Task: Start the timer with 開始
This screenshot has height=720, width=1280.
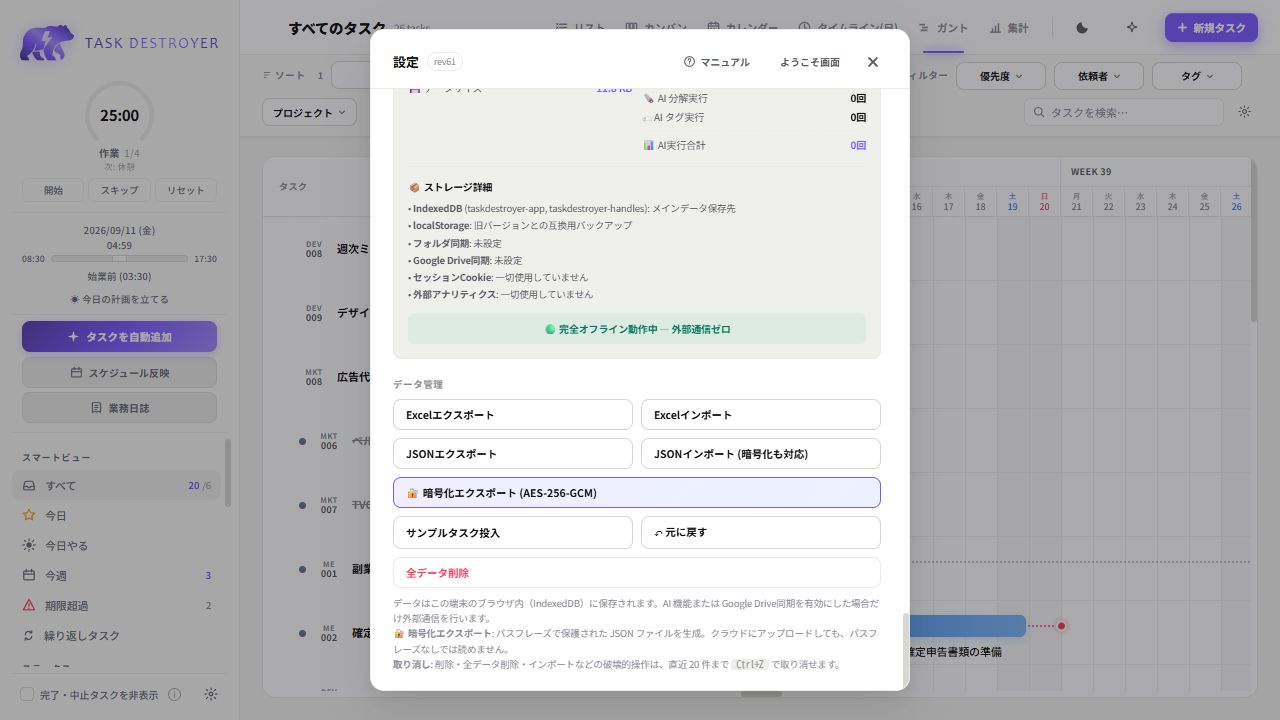Action: pos(53,190)
